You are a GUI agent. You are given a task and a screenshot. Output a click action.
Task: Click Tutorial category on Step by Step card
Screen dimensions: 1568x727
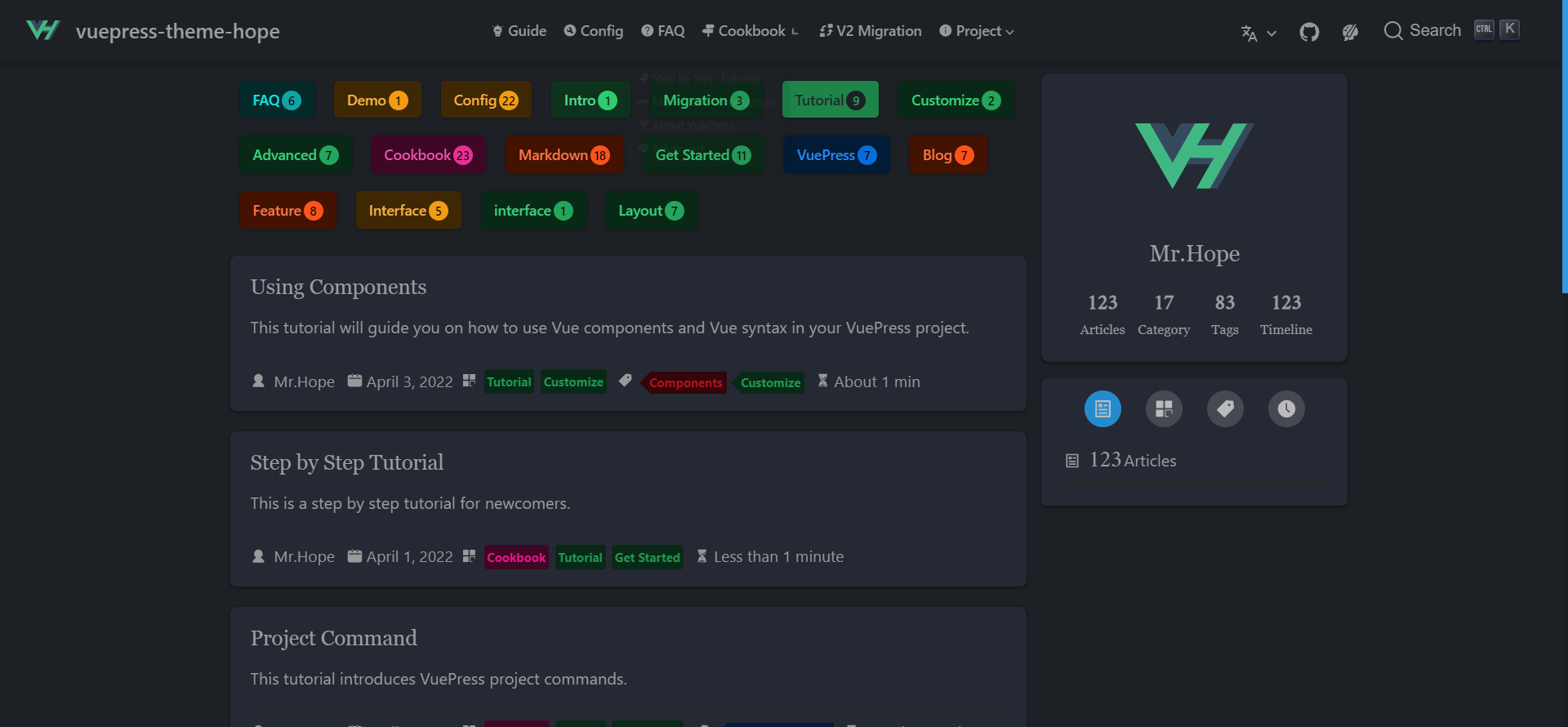click(x=580, y=557)
